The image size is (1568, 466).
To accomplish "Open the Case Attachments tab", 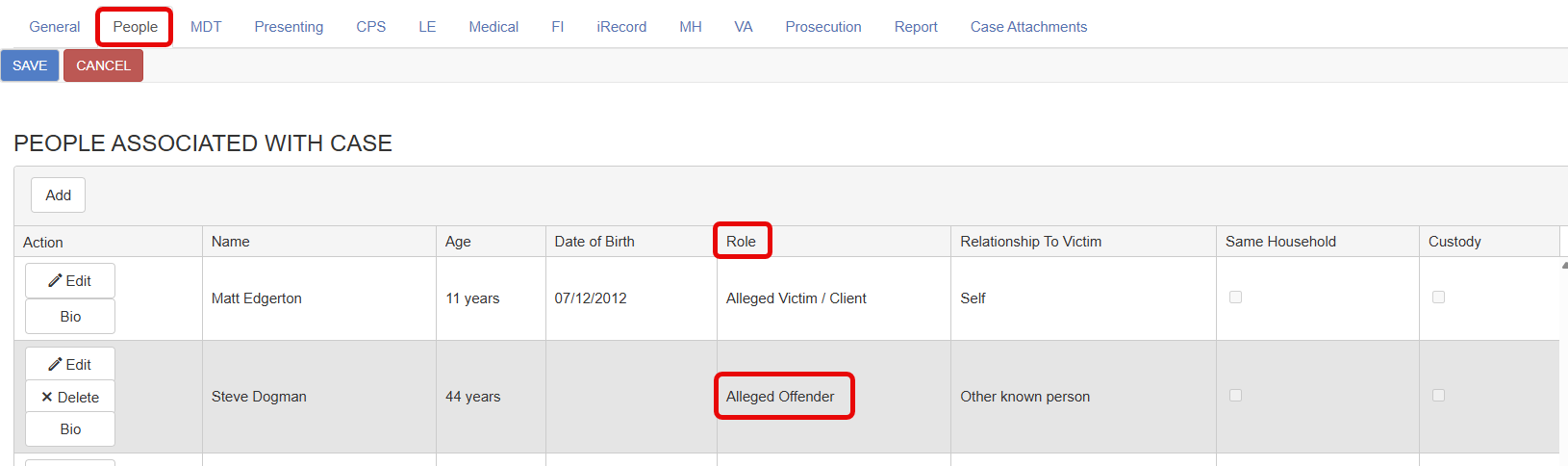I will (x=1028, y=27).
